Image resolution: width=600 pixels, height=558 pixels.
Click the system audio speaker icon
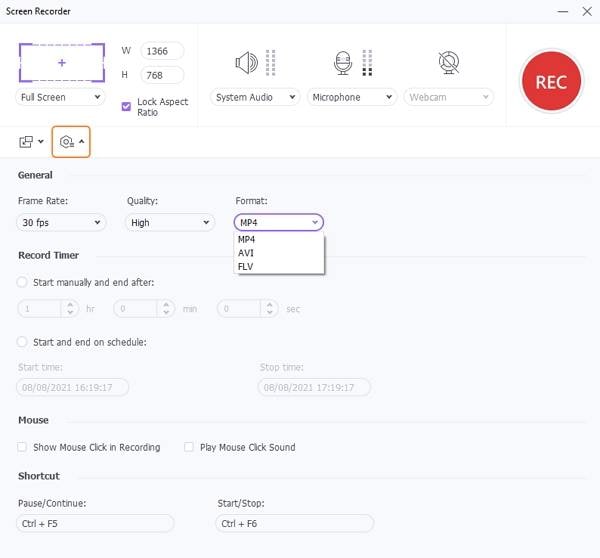[245, 64]
